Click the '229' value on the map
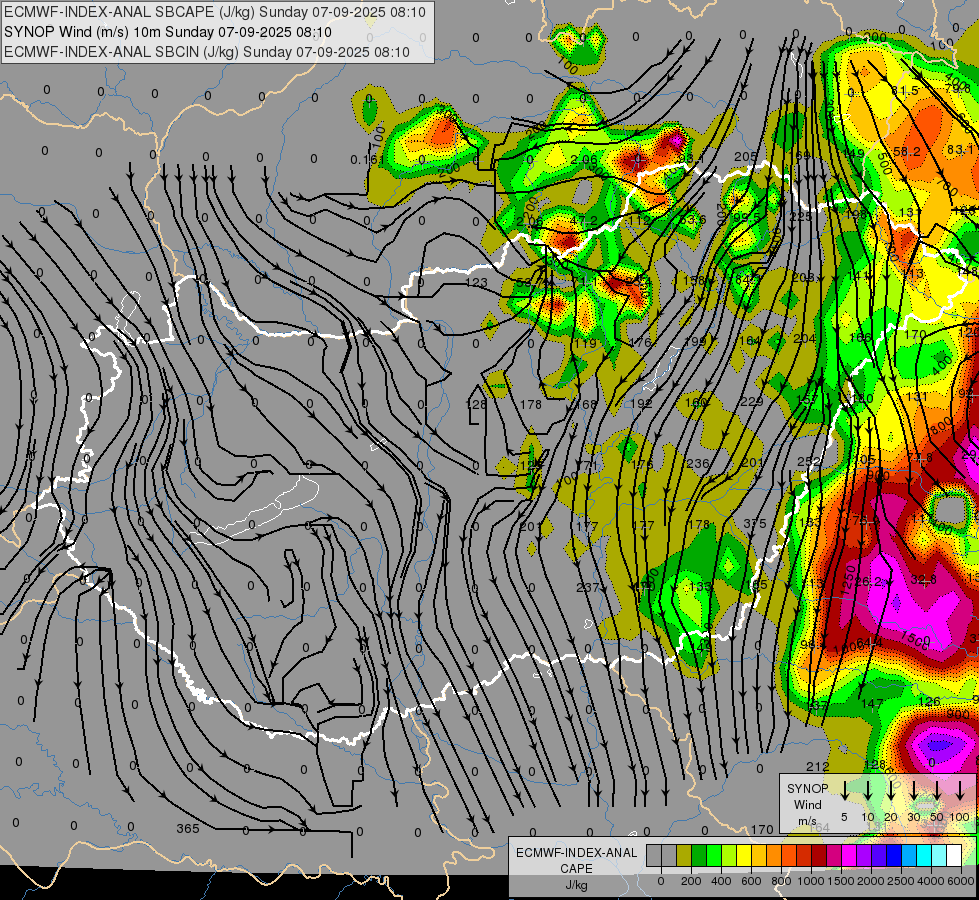This screenshot has height=900, width=979. [752, 402]
